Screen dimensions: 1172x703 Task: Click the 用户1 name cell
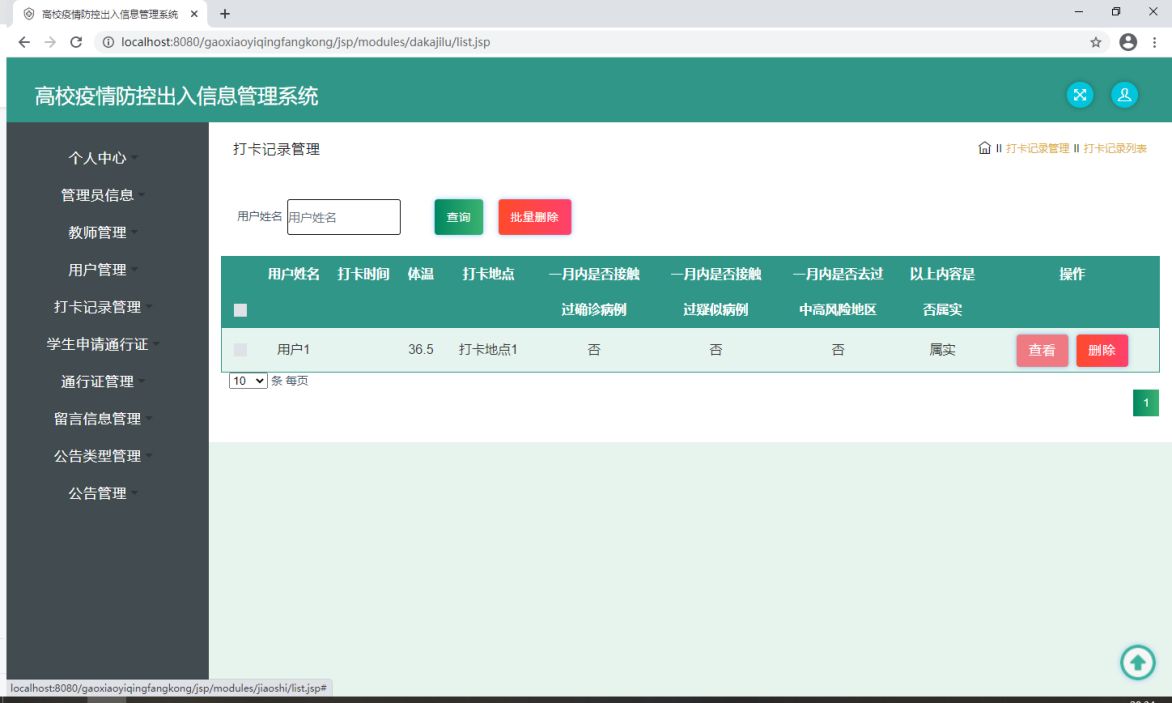point(293,350)
